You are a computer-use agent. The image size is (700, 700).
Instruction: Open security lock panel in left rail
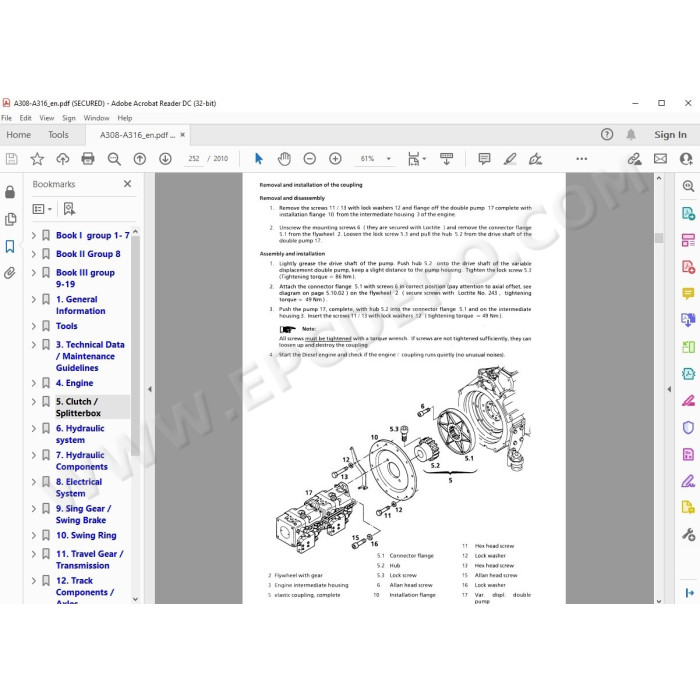(10, 192)
